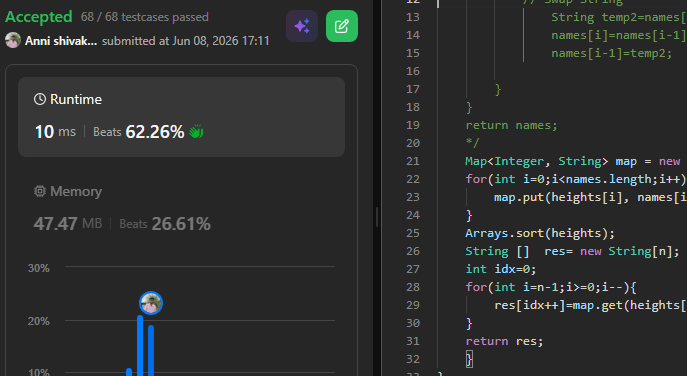Click the Memory chip icon
The width and height of the screenshot is (687, 376).
pos(40,191)
